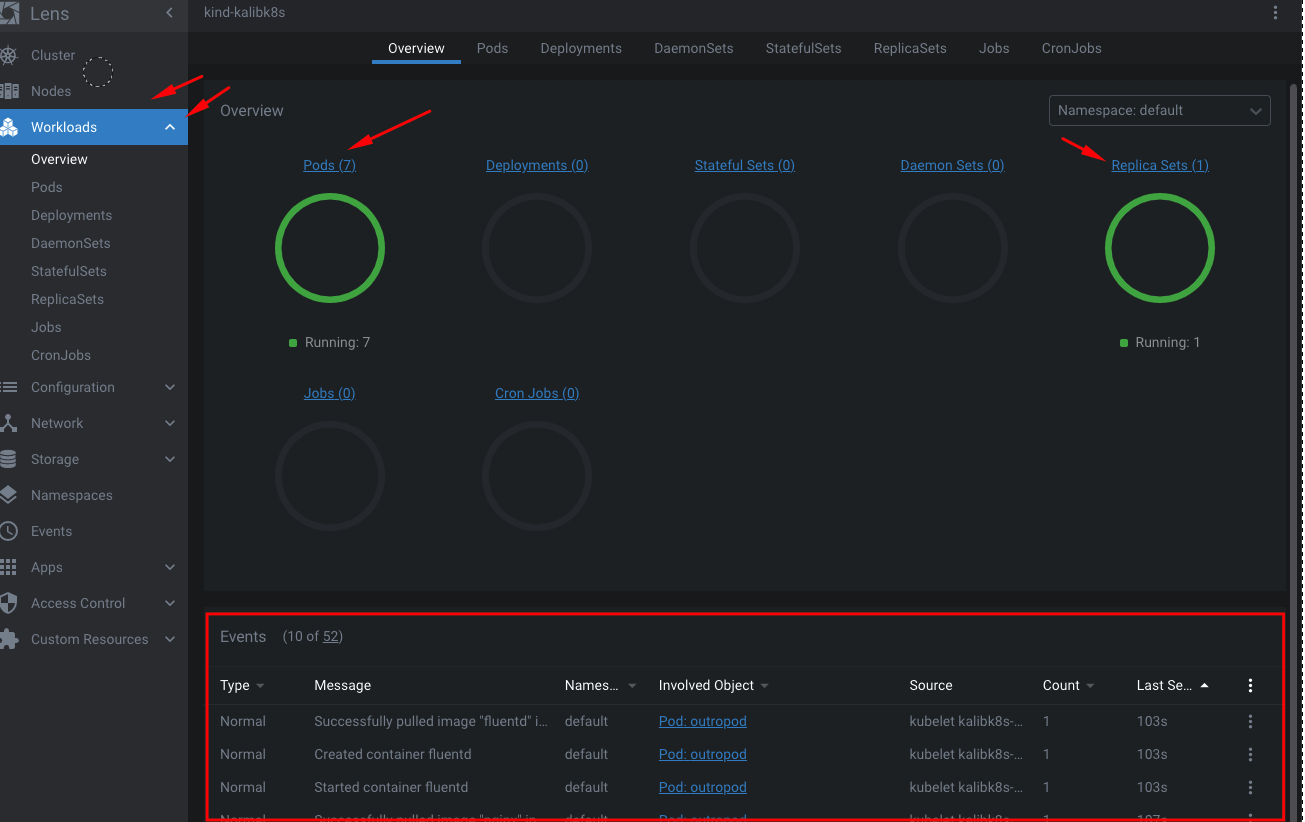Collapse the Workloads section chevron
1305x822 pixels.
170,127
